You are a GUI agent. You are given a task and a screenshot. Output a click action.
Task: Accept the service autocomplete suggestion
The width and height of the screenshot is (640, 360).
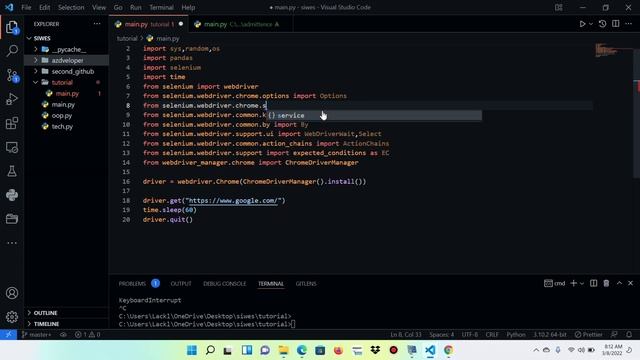pos(373,116)
